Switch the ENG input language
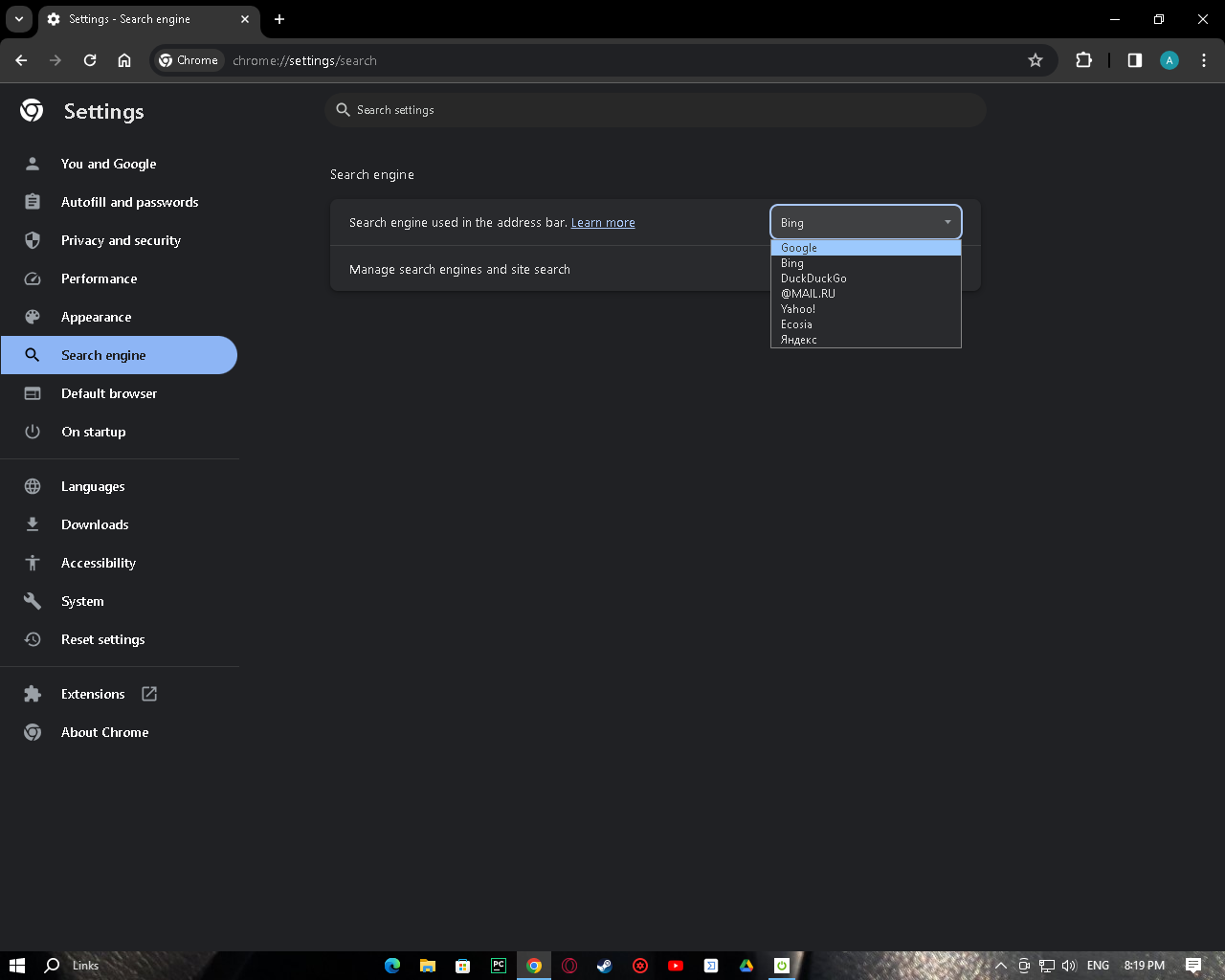This screenshot has width=1225, height=980. 1099,966
